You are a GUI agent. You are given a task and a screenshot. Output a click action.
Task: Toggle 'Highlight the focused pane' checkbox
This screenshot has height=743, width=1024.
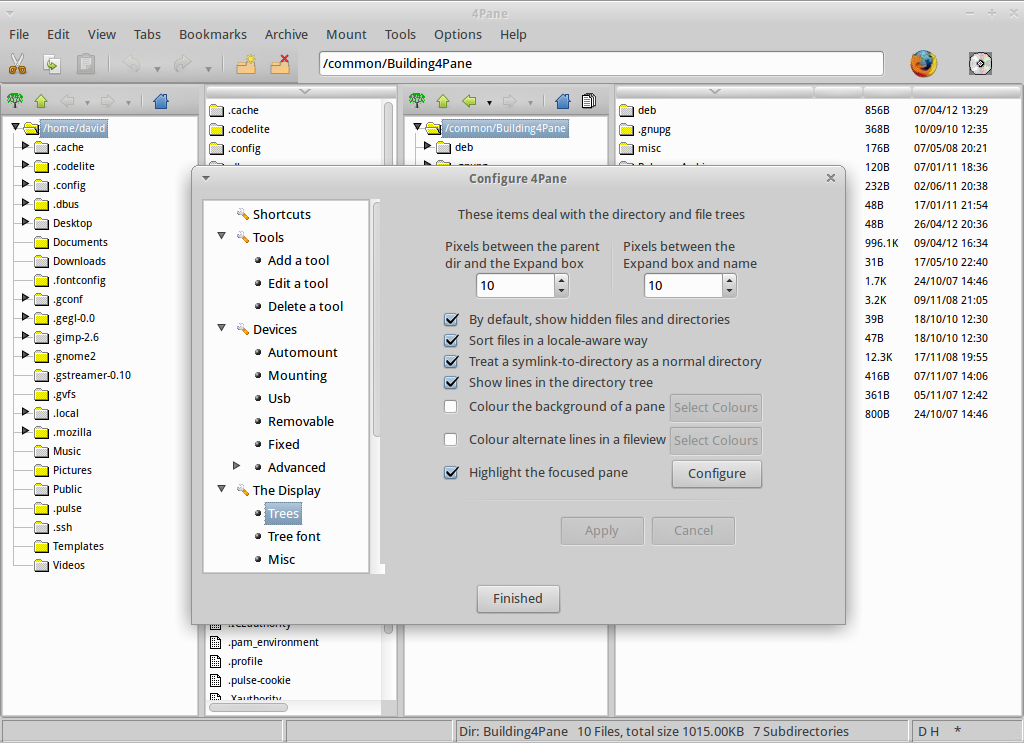[451, 472]
